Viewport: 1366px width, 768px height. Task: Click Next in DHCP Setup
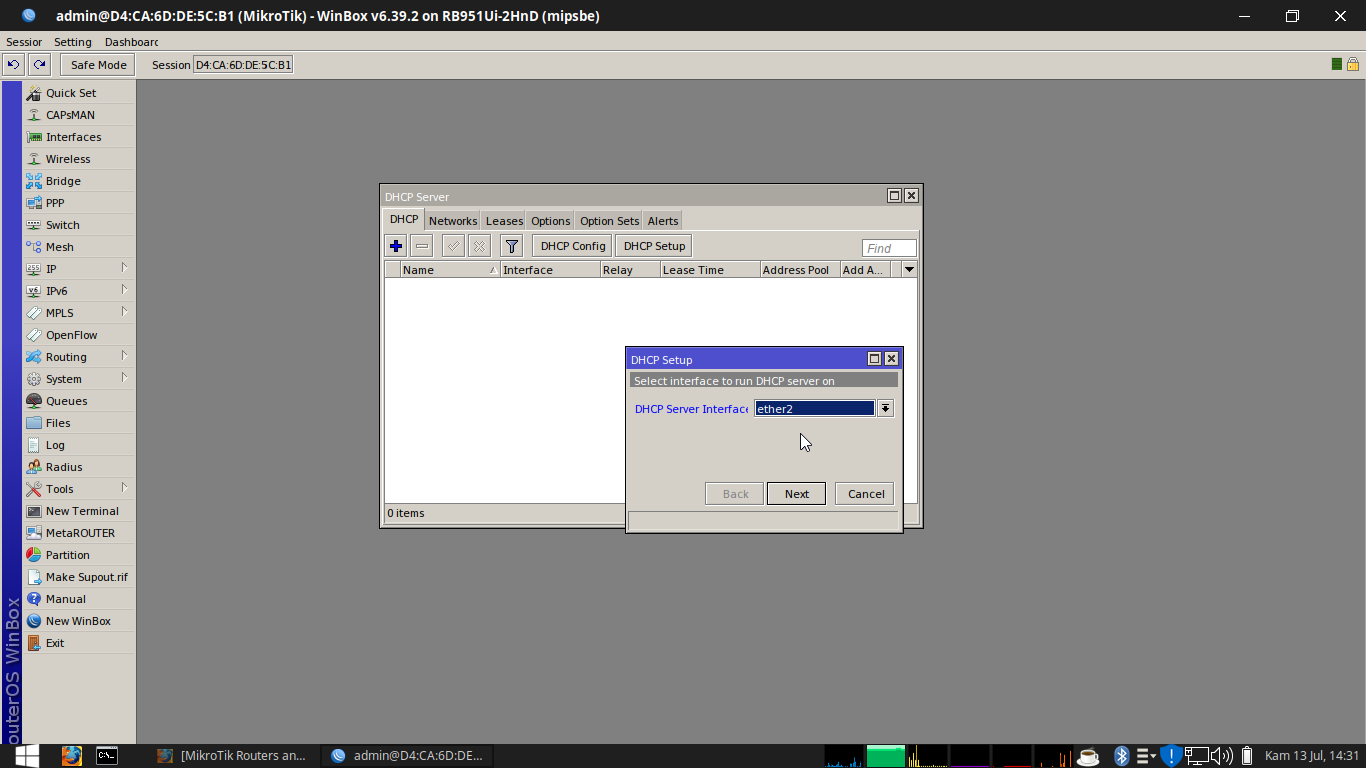796,494
